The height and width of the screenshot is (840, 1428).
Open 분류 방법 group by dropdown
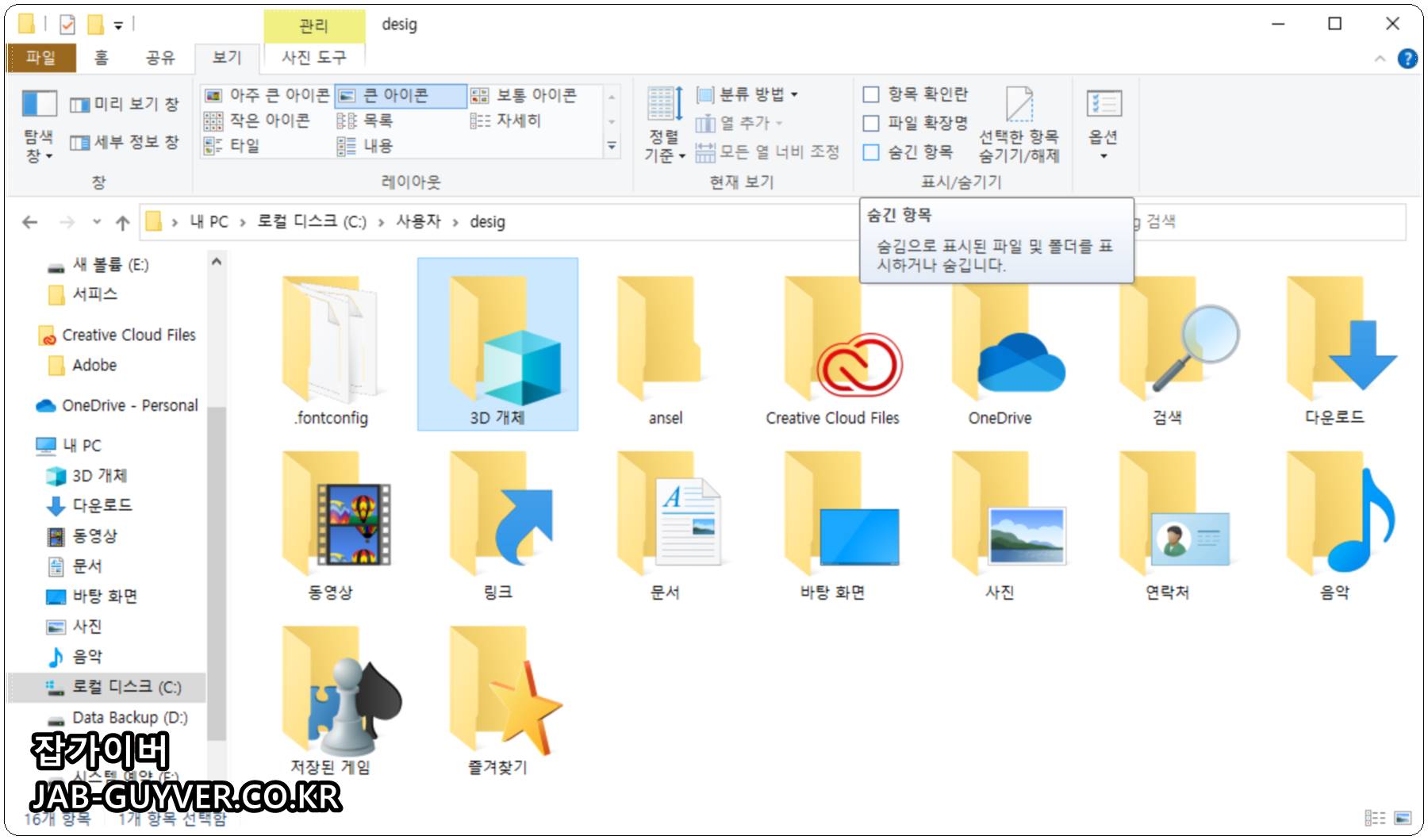click(747, 94)
